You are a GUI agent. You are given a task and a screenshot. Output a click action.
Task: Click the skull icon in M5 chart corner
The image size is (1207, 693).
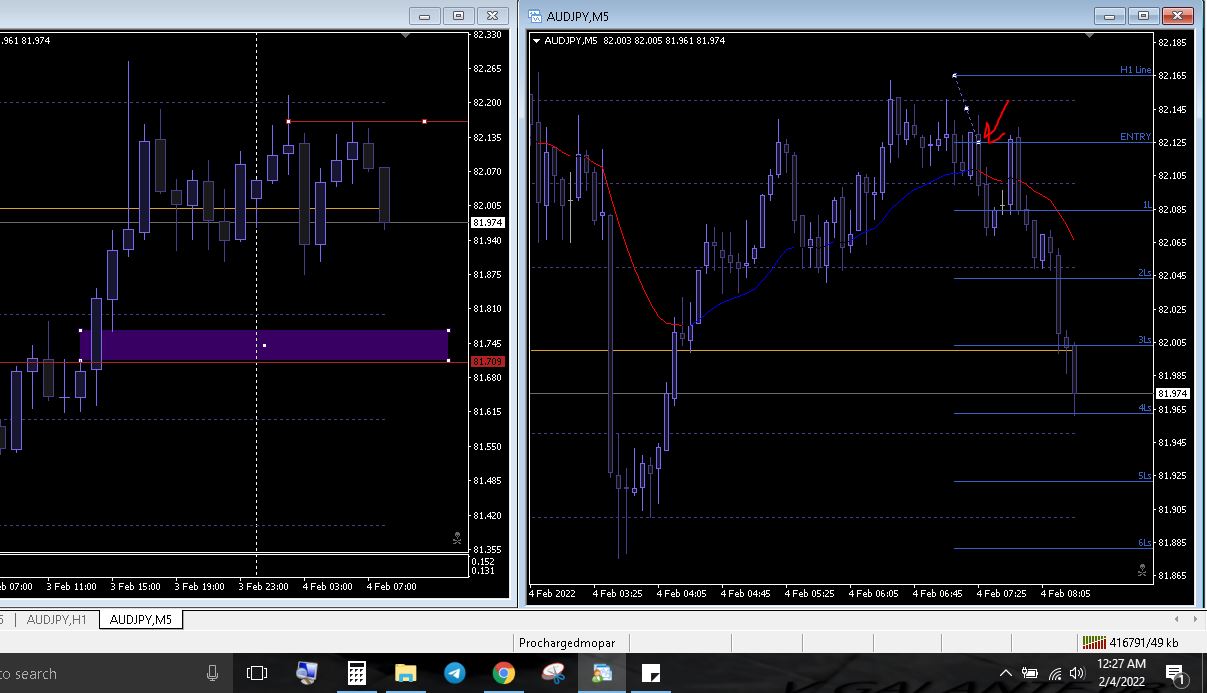[x=1142, y=570]
